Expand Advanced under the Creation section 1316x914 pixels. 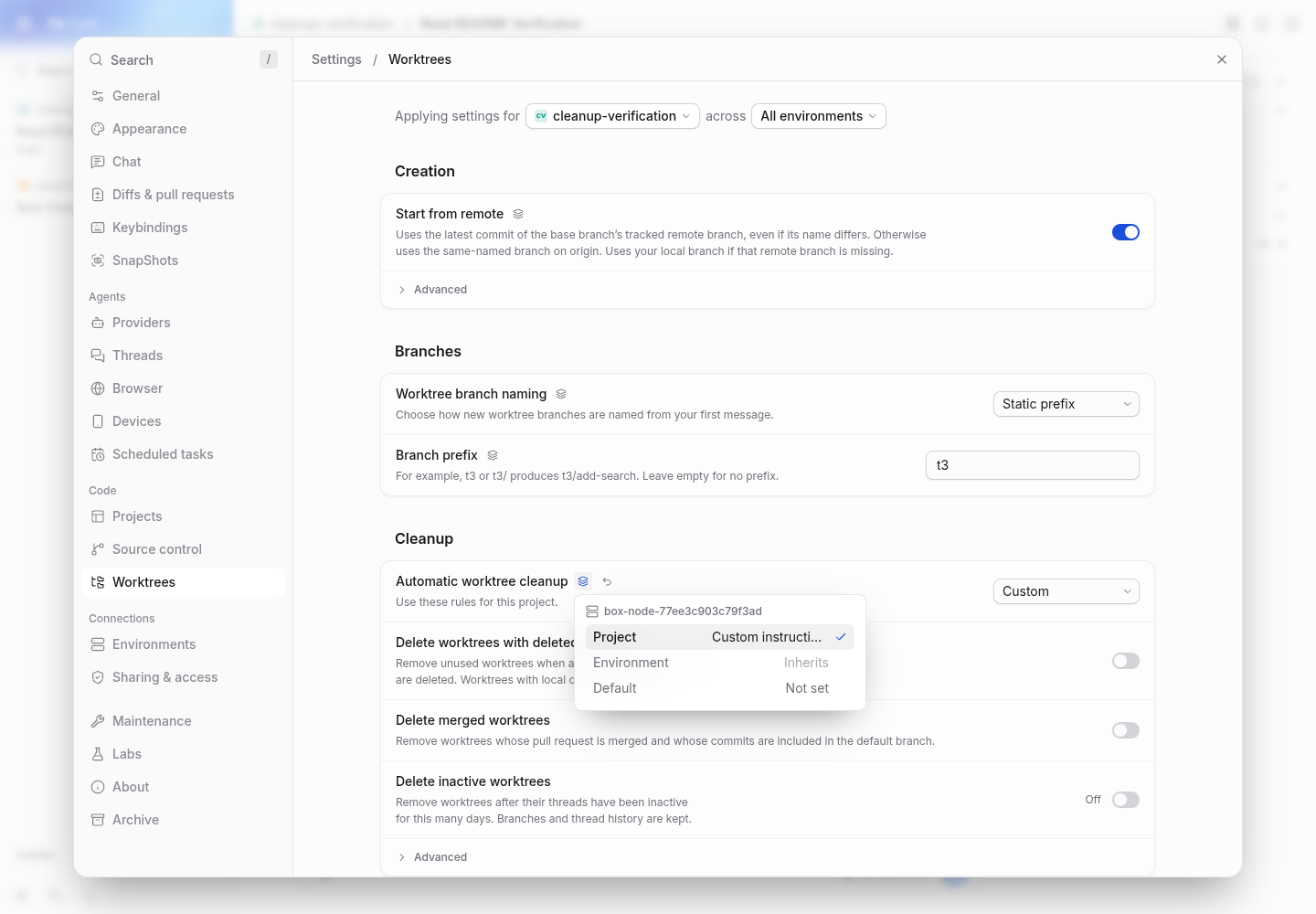pos(432,290)
